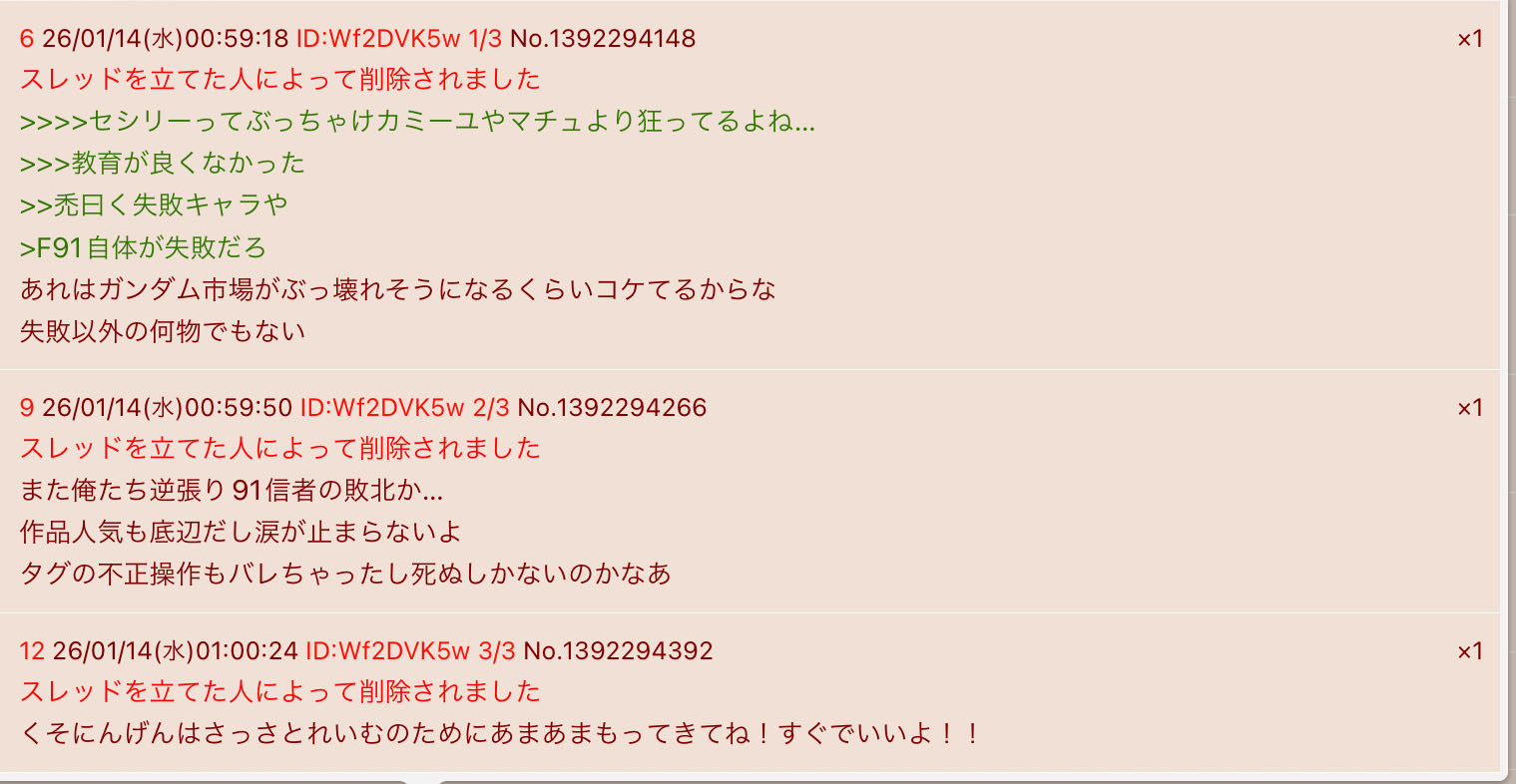Click quoted line >F91自体が失敗だろ
This screenshot has width=1516, height=784.
[143, 246]
